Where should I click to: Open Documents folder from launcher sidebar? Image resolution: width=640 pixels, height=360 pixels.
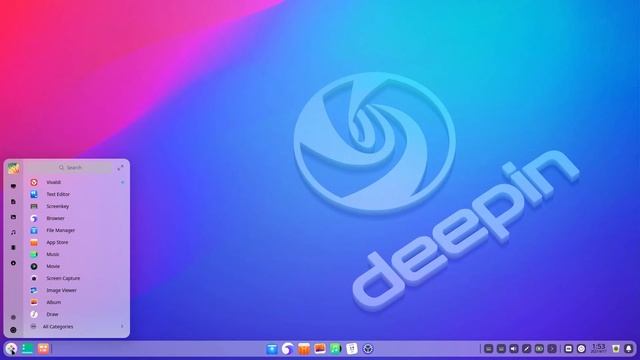pyautogui.click(x=13, y=202)
